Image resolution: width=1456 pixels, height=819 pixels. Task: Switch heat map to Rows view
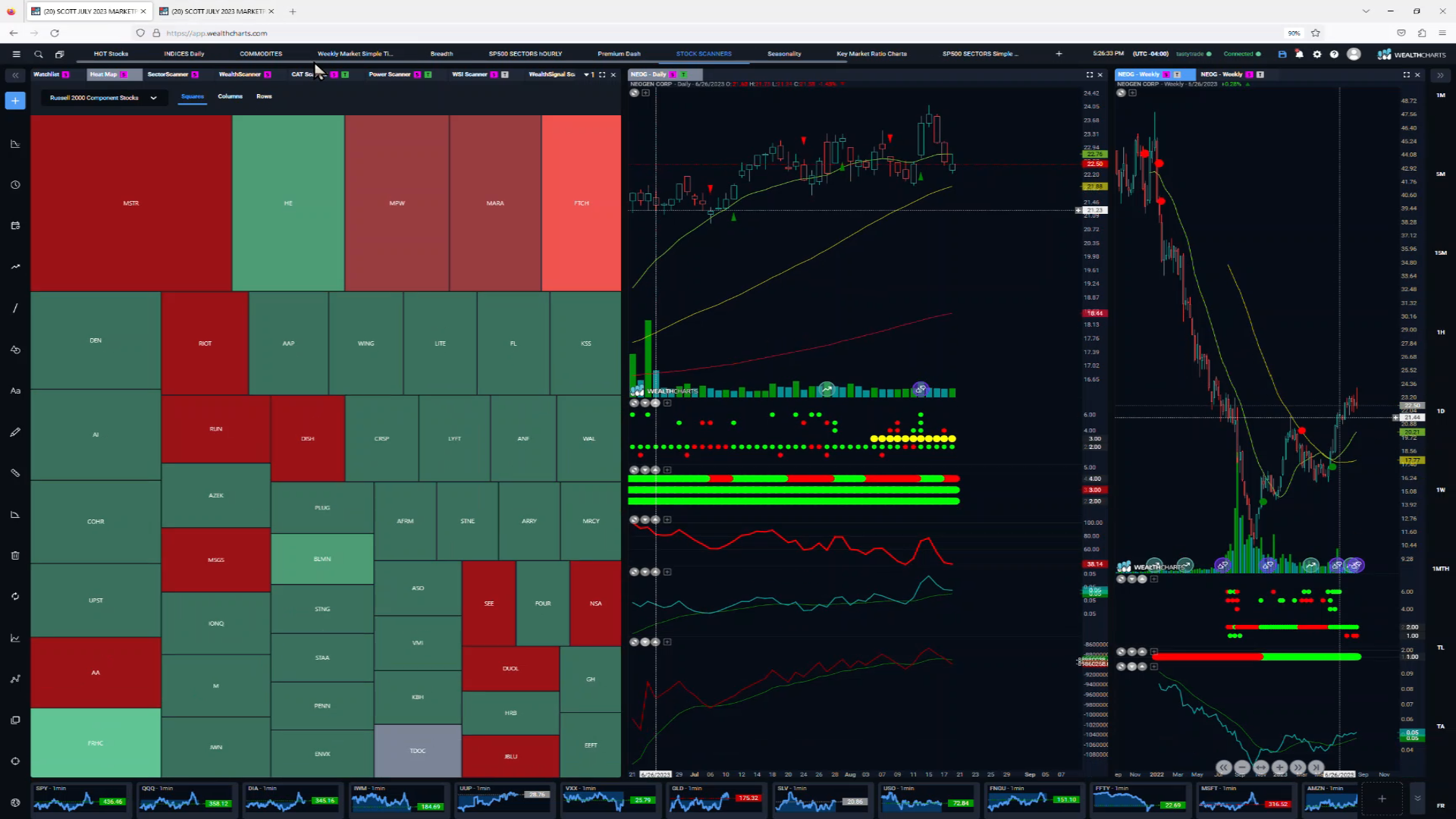(264, 96)
